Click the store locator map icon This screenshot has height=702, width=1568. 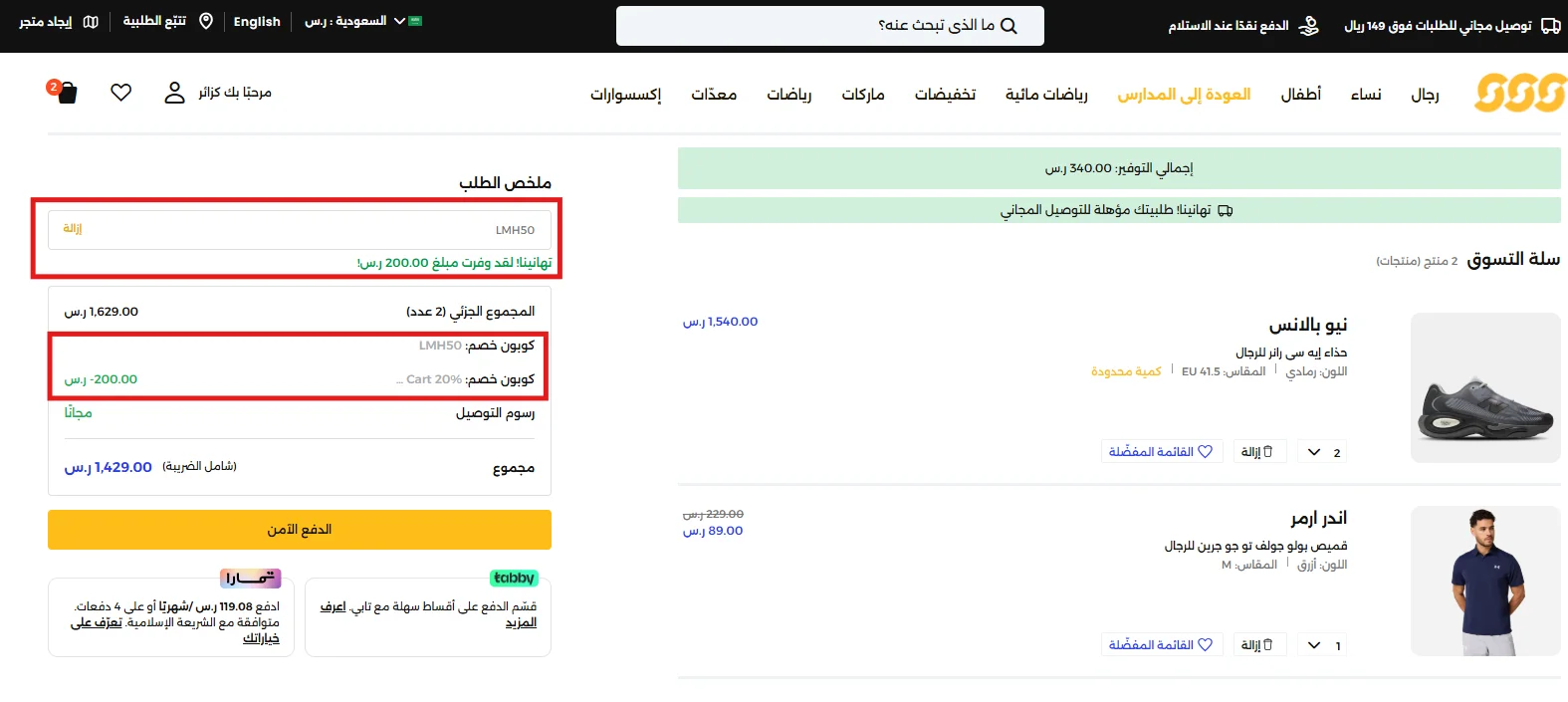tap(91, 21)
